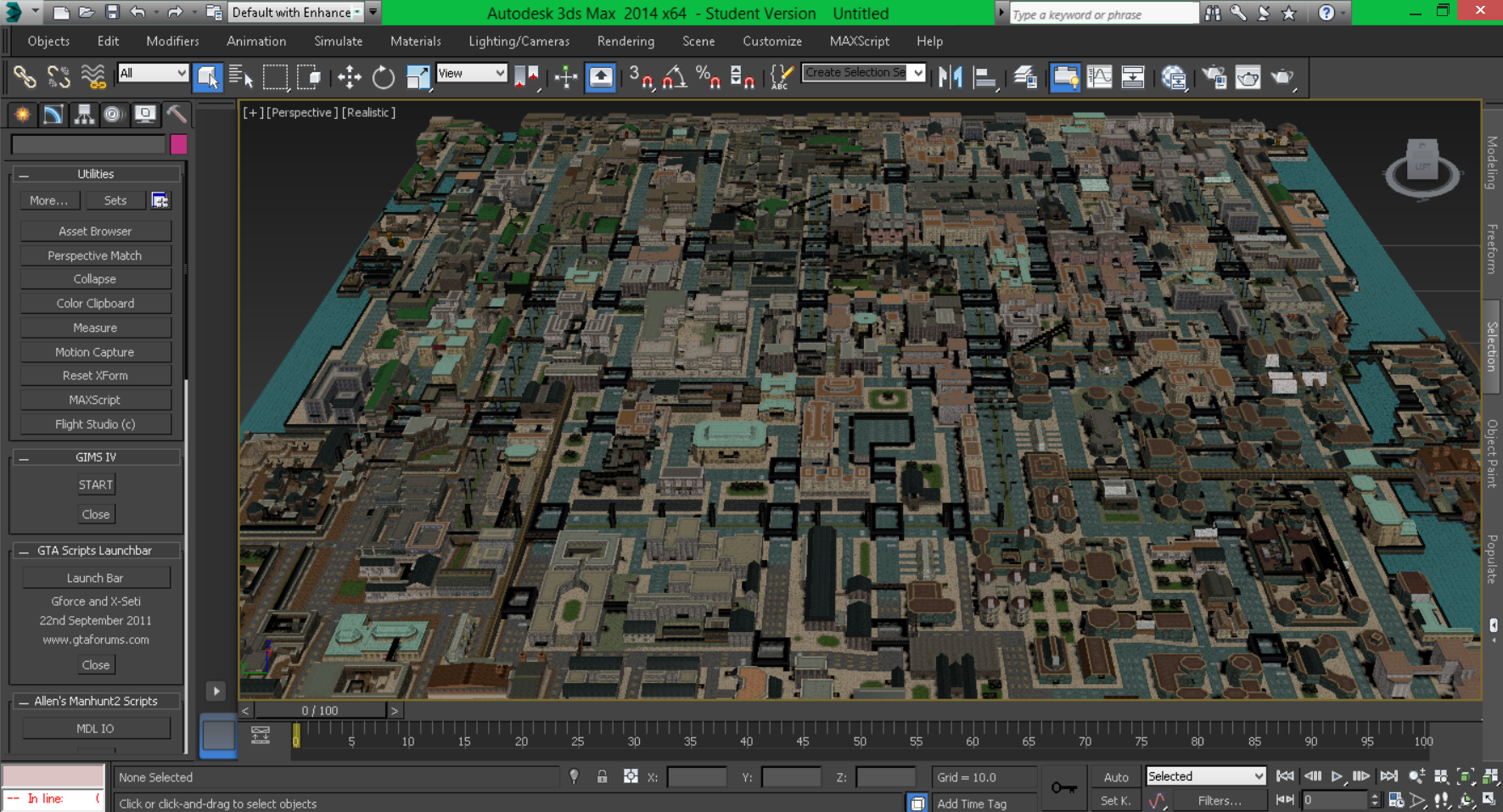1503x812 pixels.
Task: Click the pink object color swatch
Action: 178,144
